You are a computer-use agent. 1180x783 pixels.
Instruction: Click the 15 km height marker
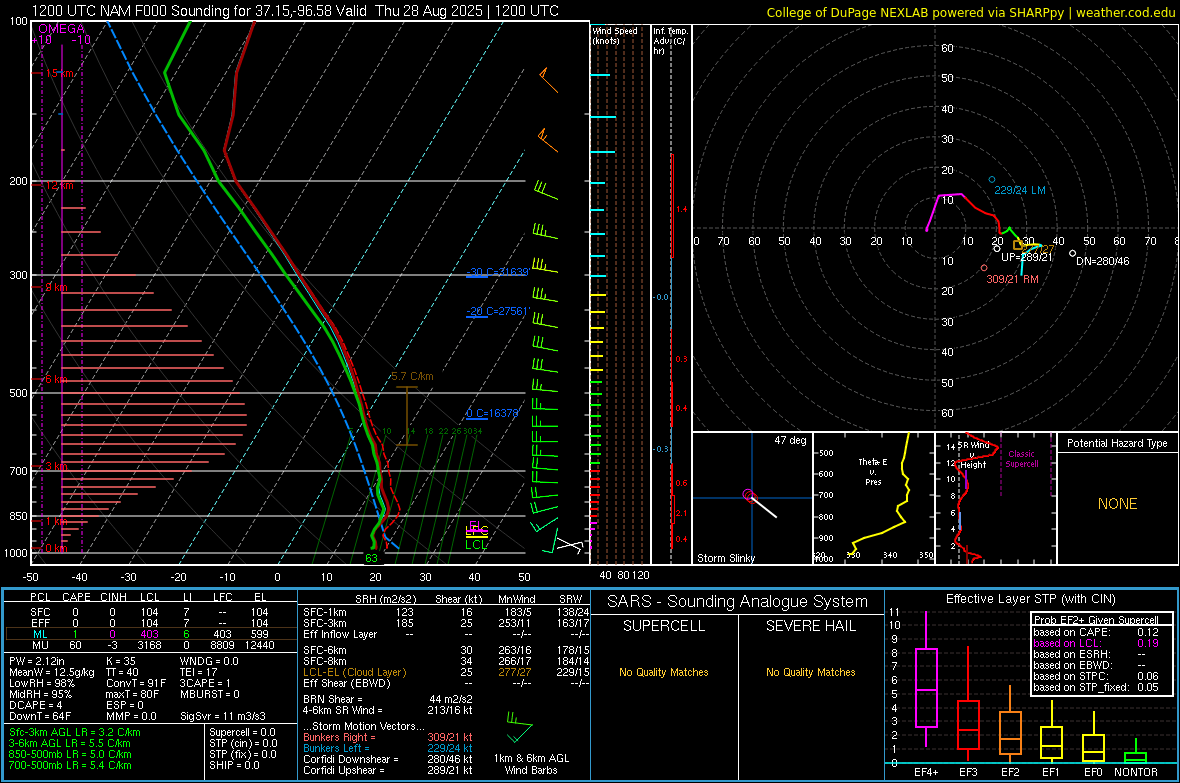tap(60, 73)
